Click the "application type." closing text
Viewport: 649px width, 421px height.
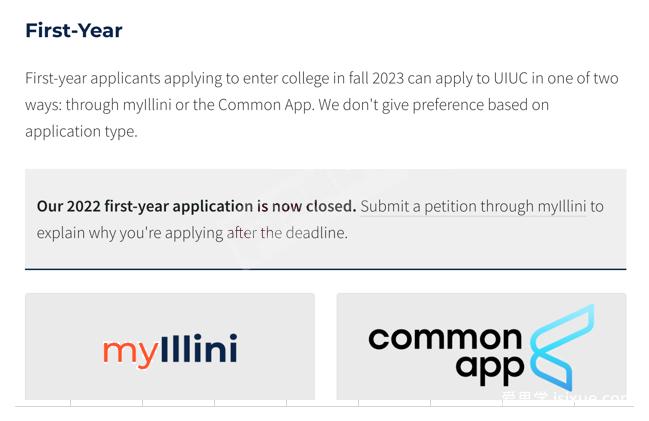81,132
